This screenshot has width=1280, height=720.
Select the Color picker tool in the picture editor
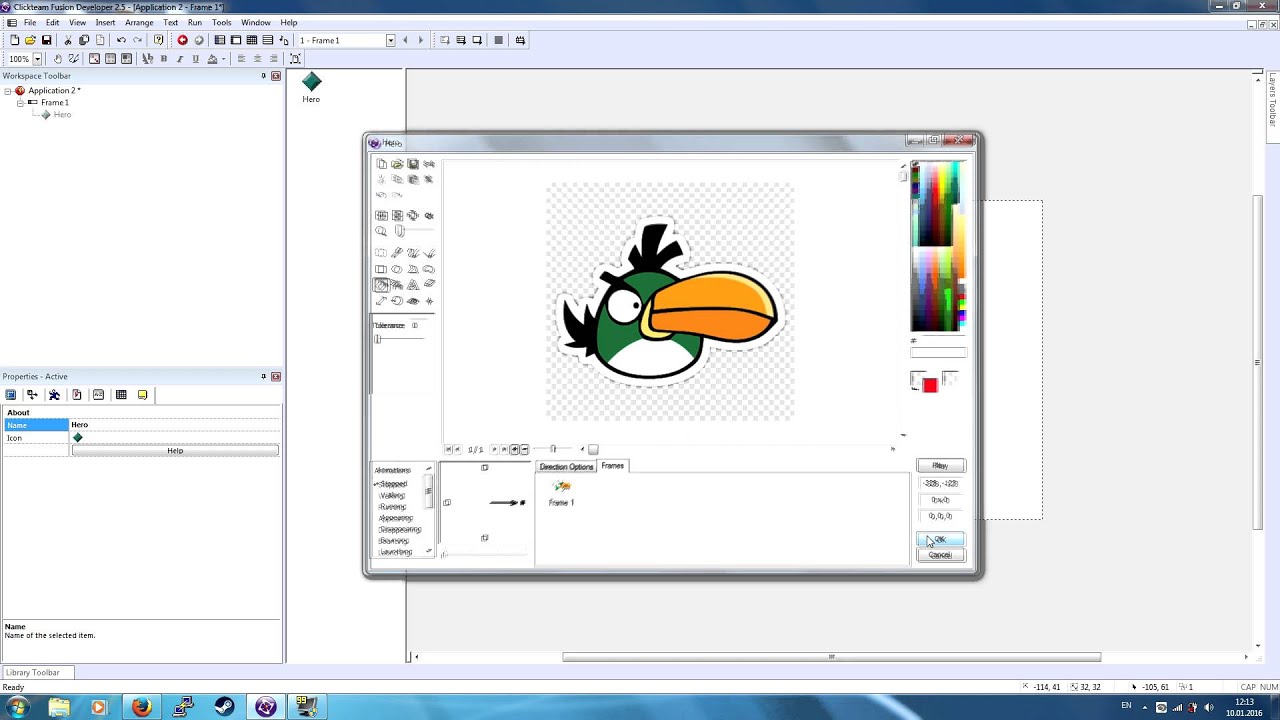pos(397,253)
